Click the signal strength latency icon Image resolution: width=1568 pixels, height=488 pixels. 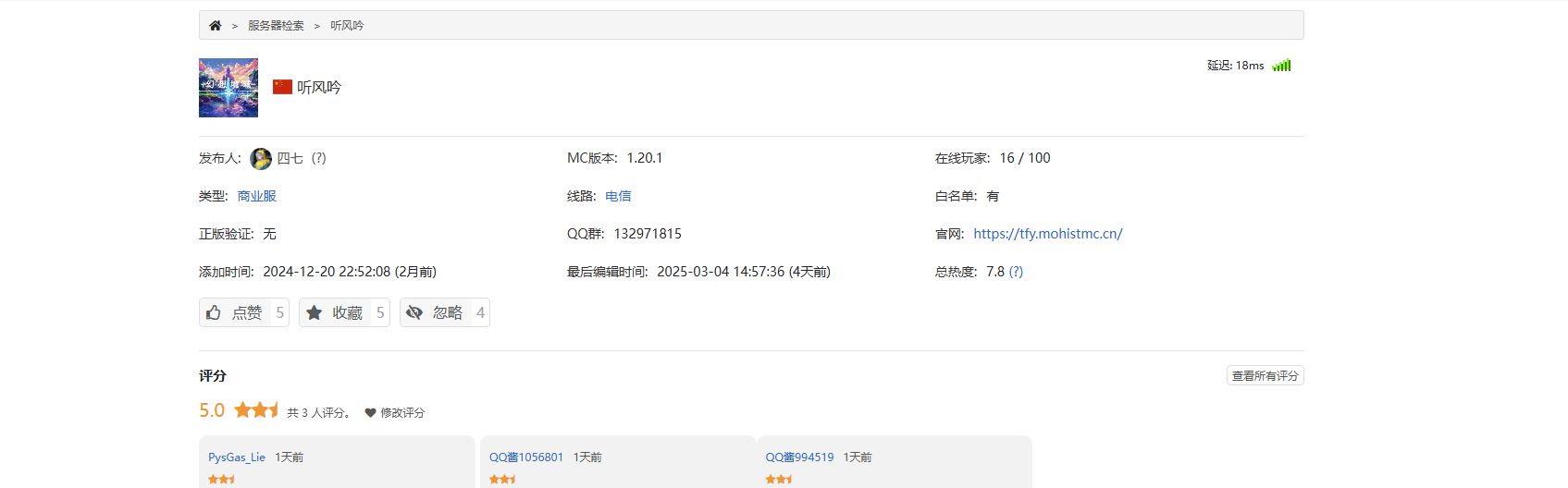point(1281,66)
